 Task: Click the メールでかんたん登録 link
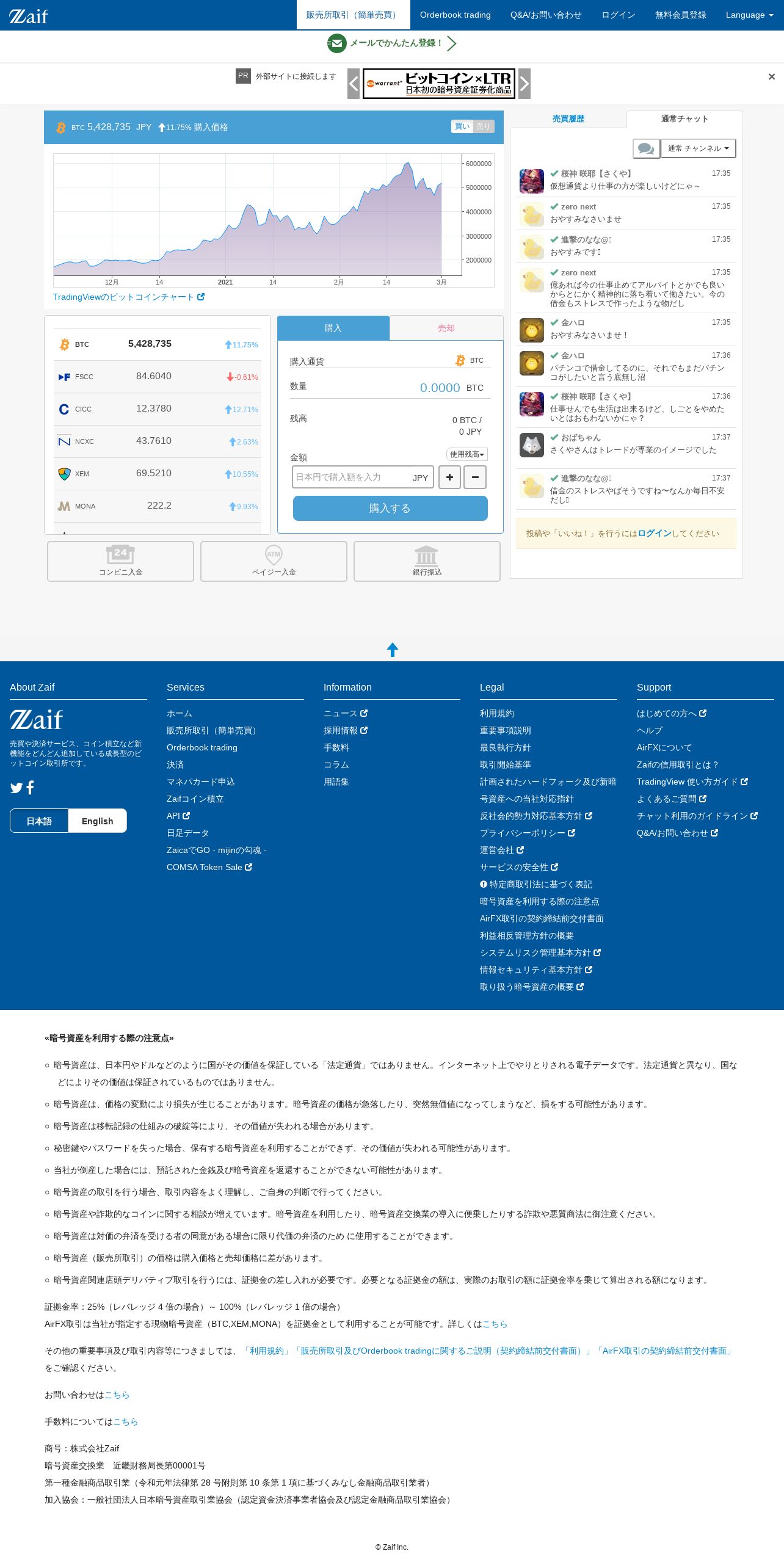click(396, 43)
